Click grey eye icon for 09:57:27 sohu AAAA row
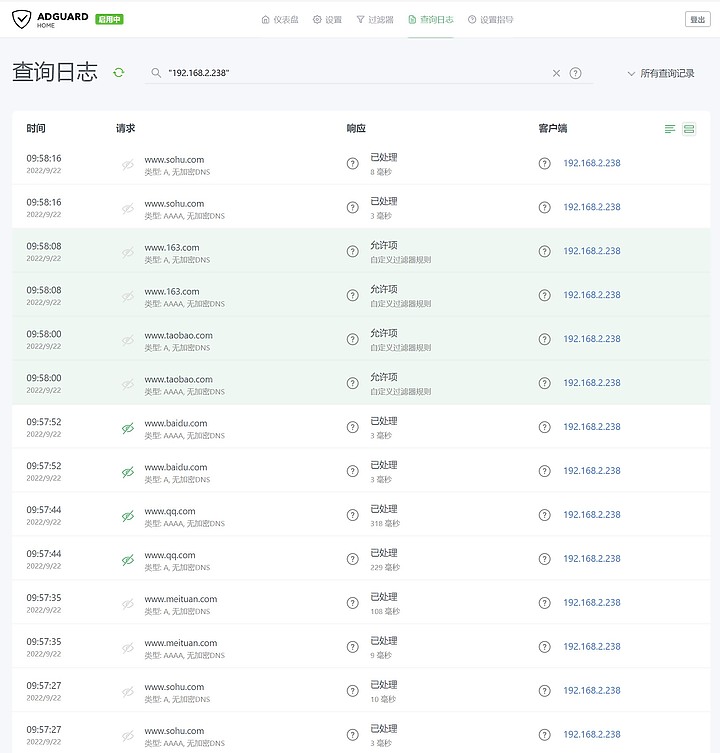Image resolution: width=720 pixels, height=753 pixels. [128, 736]
